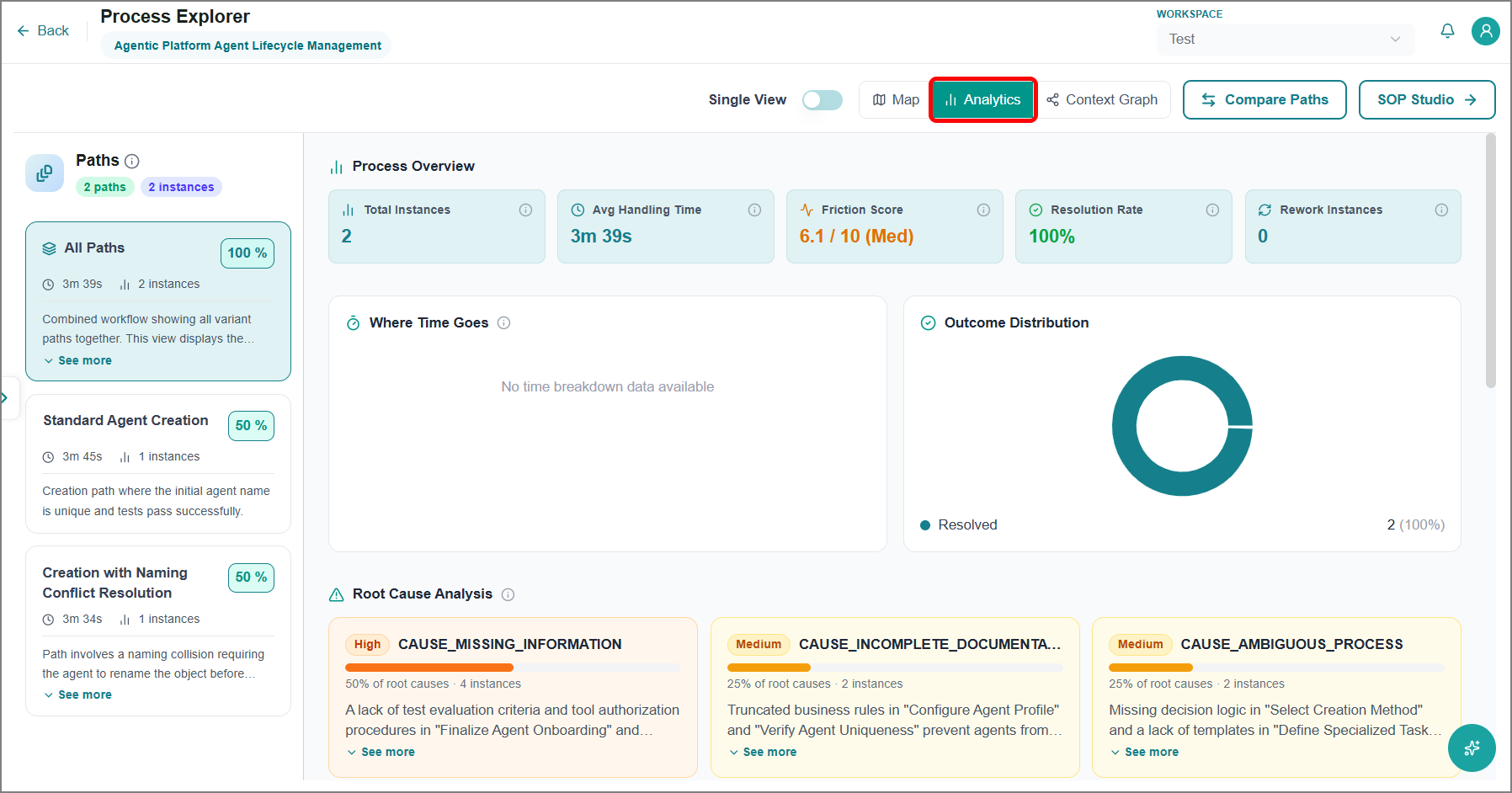Click the Outcome Distribution check icon
The height and width of the screenshot is (793, 1512).
coord(928,323)
